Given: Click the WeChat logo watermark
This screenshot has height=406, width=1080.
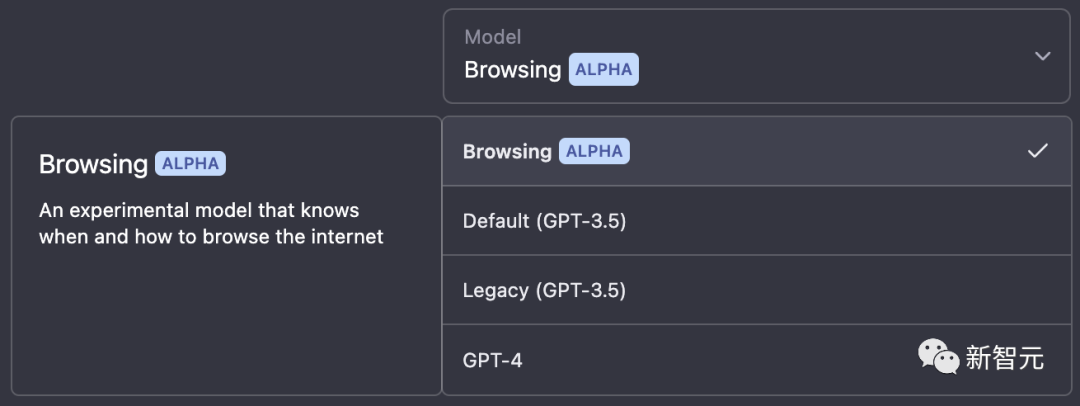Looking at the screenshot, I should point(938,356).
